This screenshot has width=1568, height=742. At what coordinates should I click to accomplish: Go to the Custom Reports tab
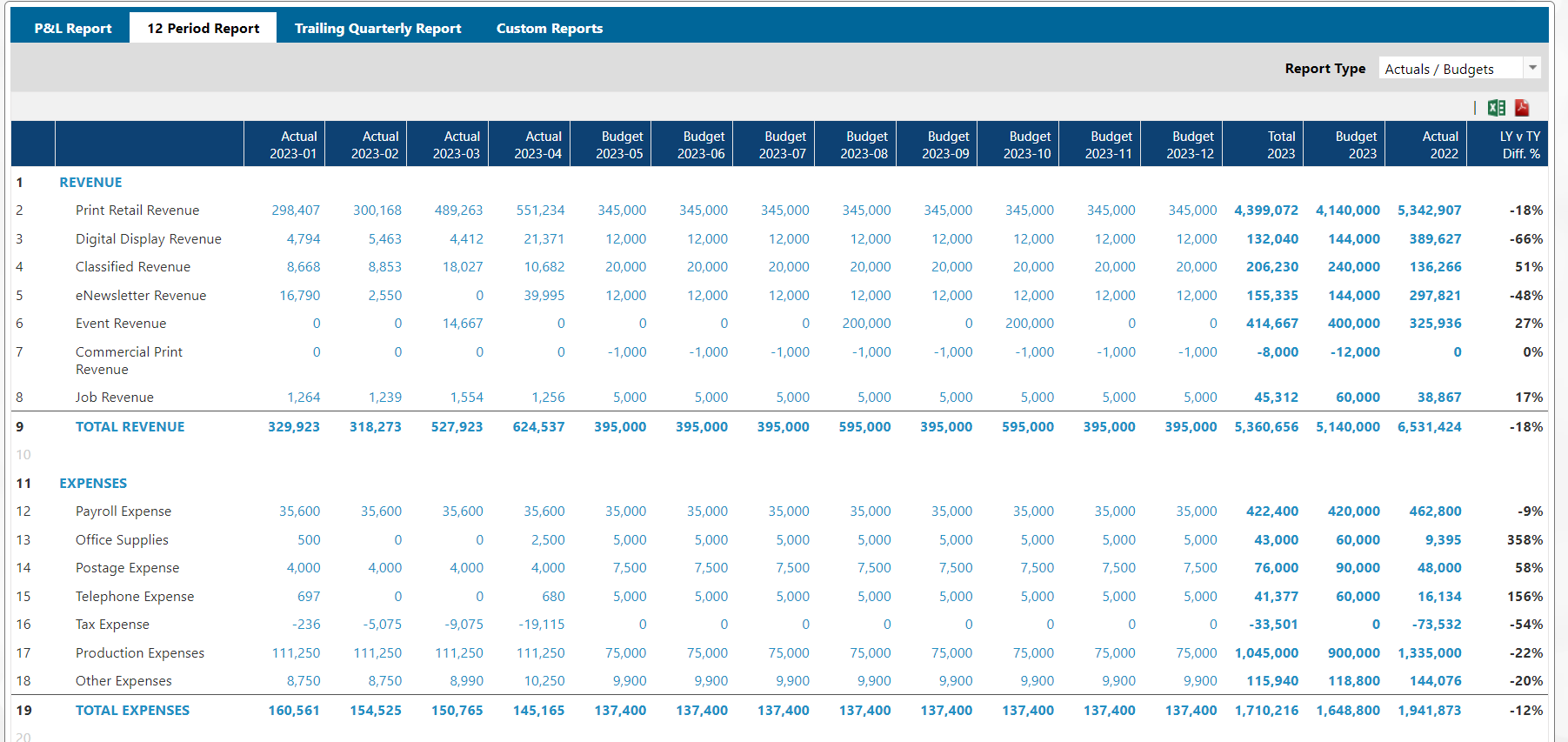coord(549,28)
